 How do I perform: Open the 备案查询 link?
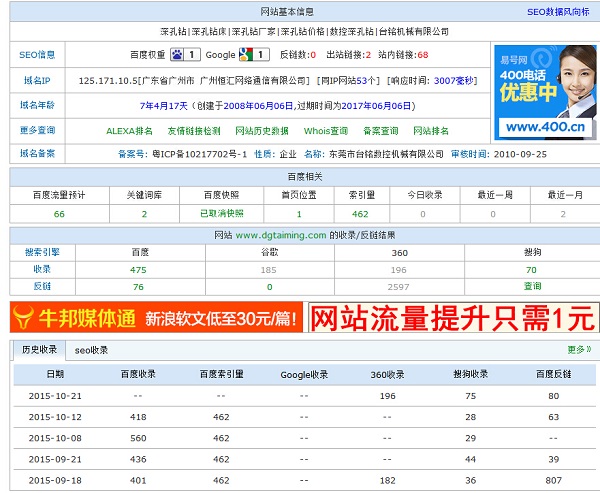pyautogui.click(x=384, y=130)
